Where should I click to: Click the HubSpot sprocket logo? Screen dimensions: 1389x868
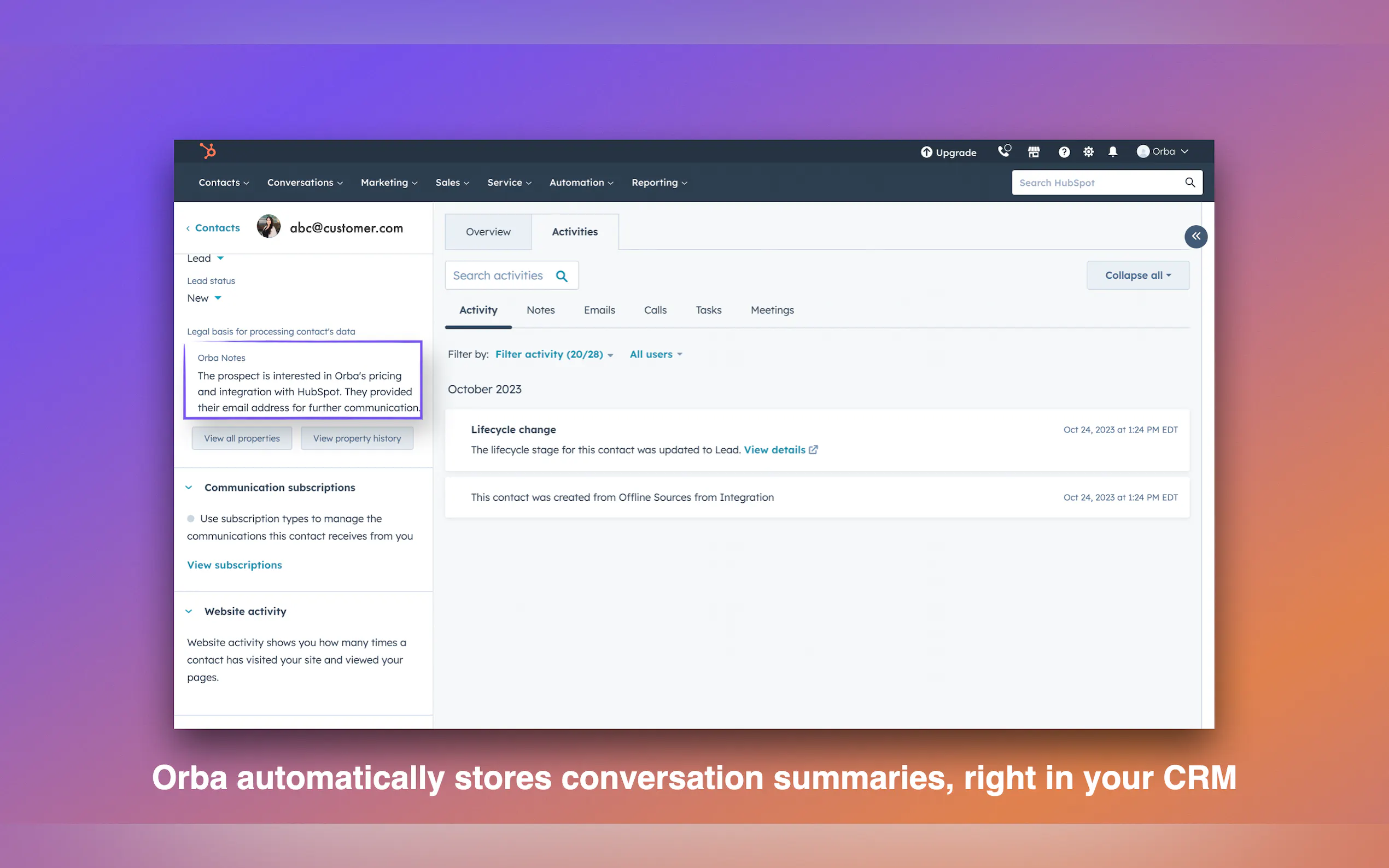point(207,151)
